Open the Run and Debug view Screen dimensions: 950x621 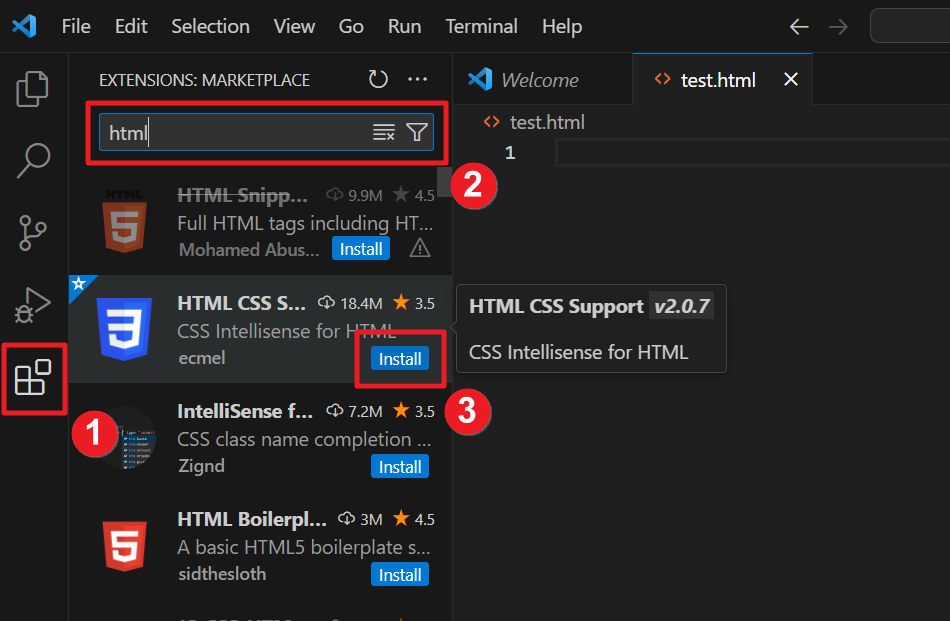[x=33, y=305]
